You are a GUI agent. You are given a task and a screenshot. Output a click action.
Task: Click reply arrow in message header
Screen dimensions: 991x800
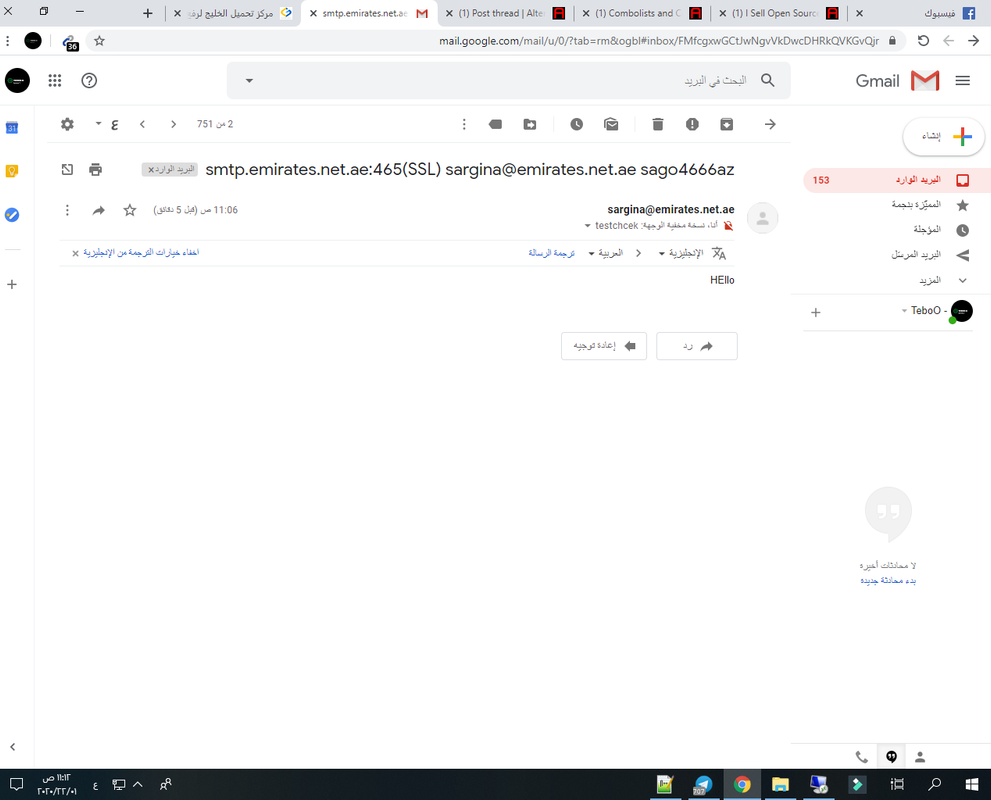click(99, 210)
